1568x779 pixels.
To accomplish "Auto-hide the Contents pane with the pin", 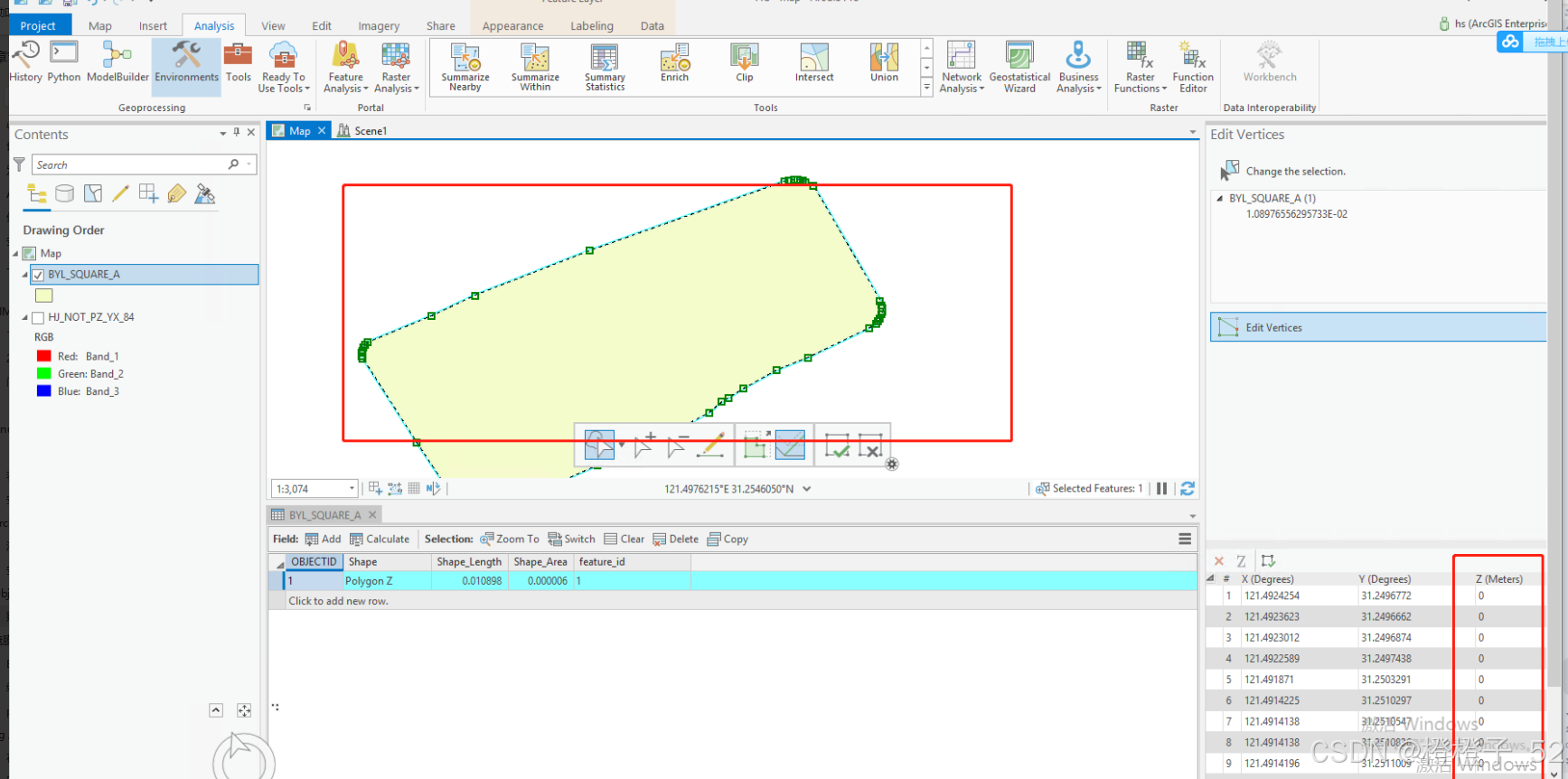I will (x=237, y=133).
